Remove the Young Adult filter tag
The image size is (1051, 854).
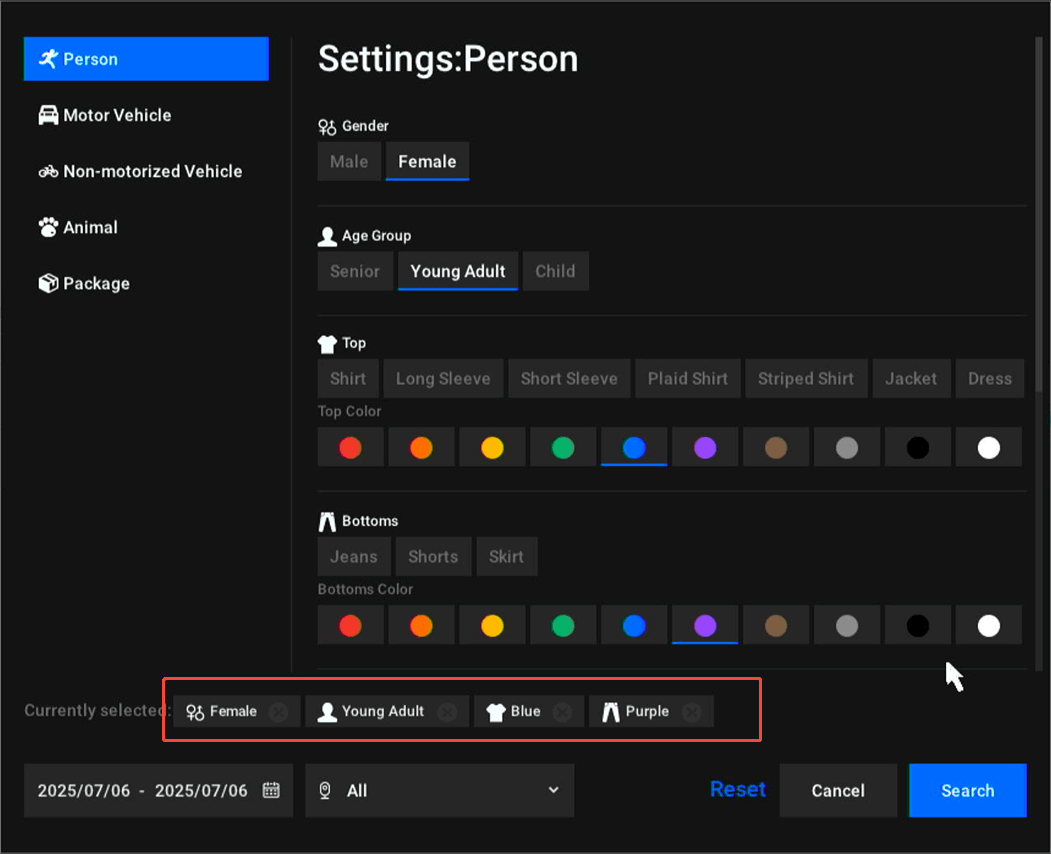(447, 712)
